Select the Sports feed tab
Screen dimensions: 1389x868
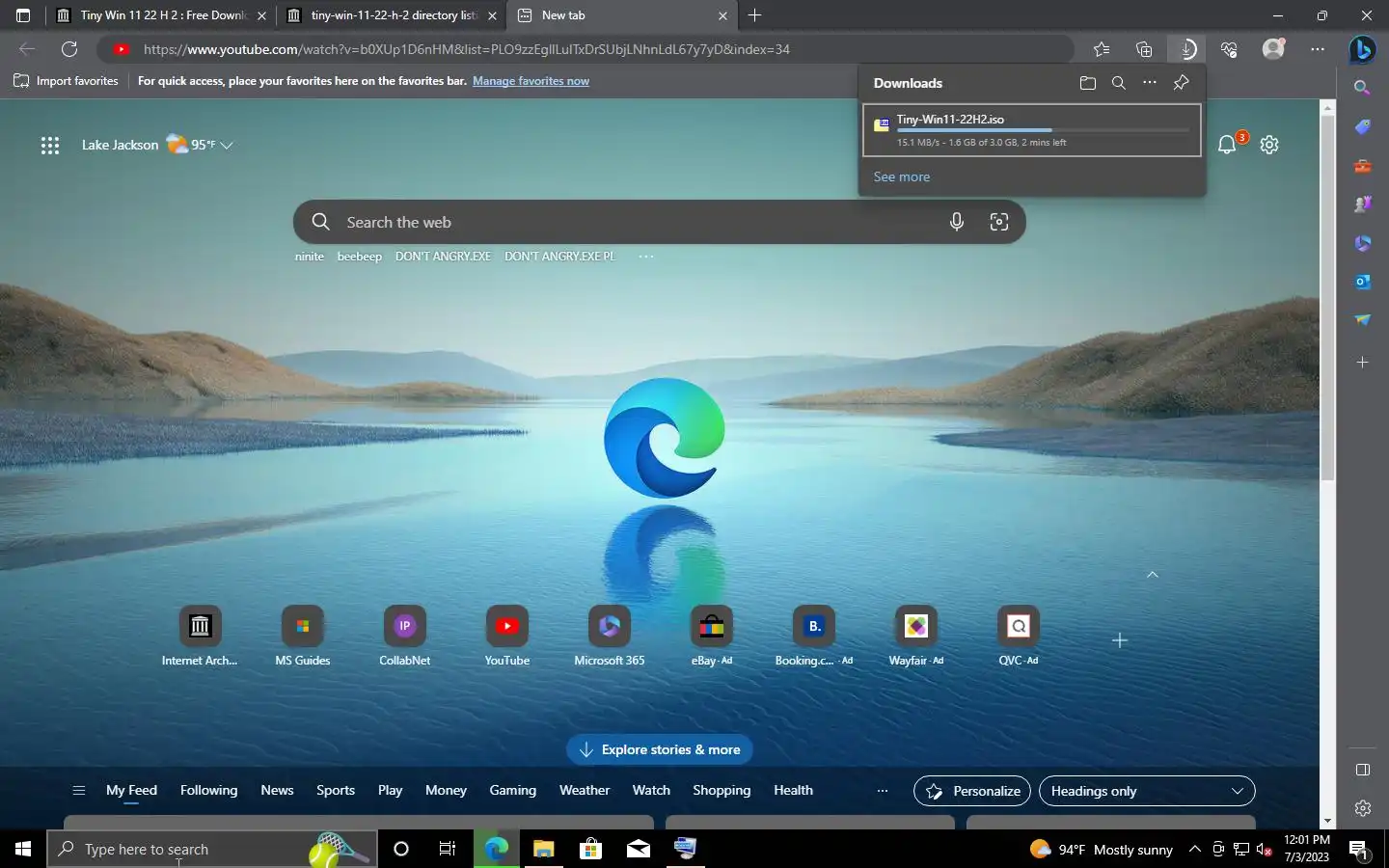click(336, 790)
